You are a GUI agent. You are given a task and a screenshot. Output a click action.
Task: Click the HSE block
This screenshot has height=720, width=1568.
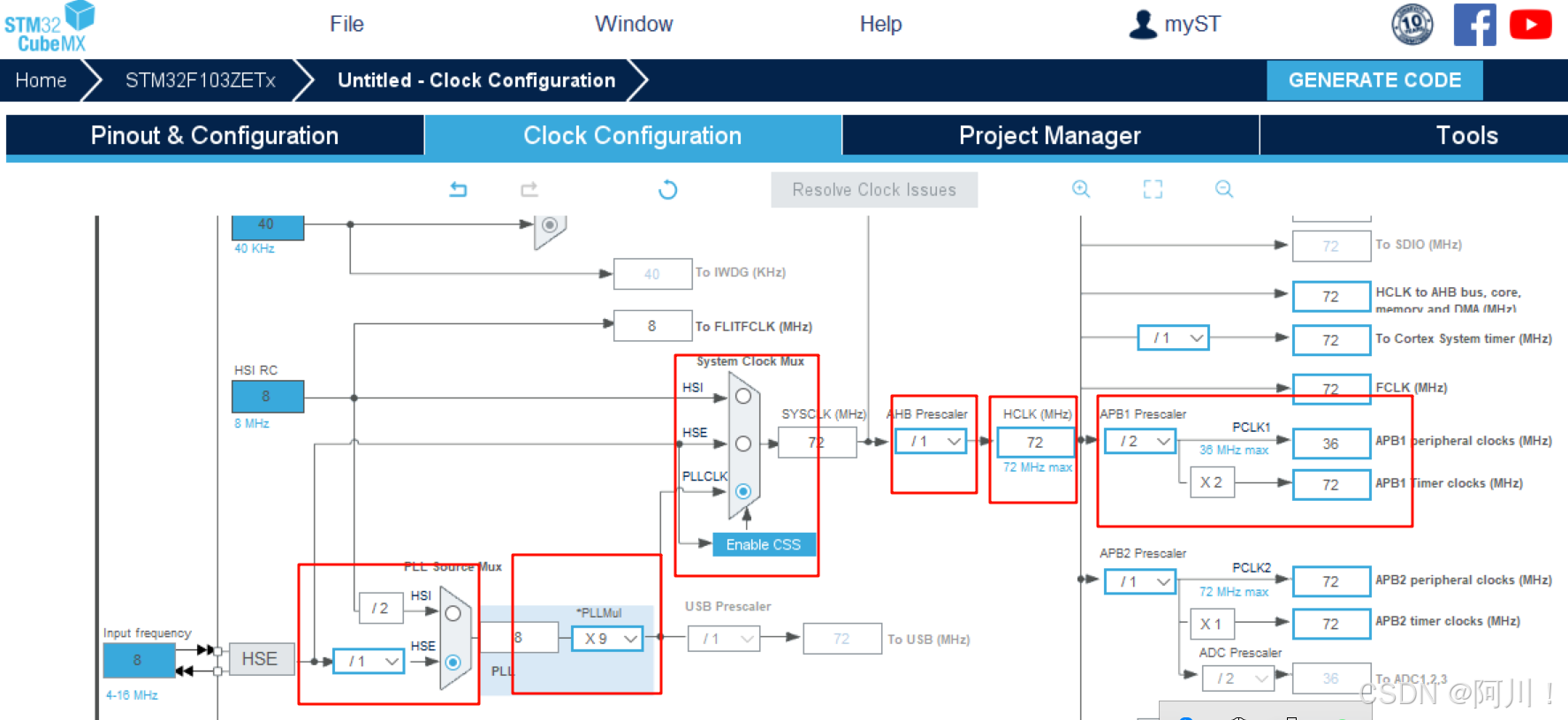coord(261,659)
